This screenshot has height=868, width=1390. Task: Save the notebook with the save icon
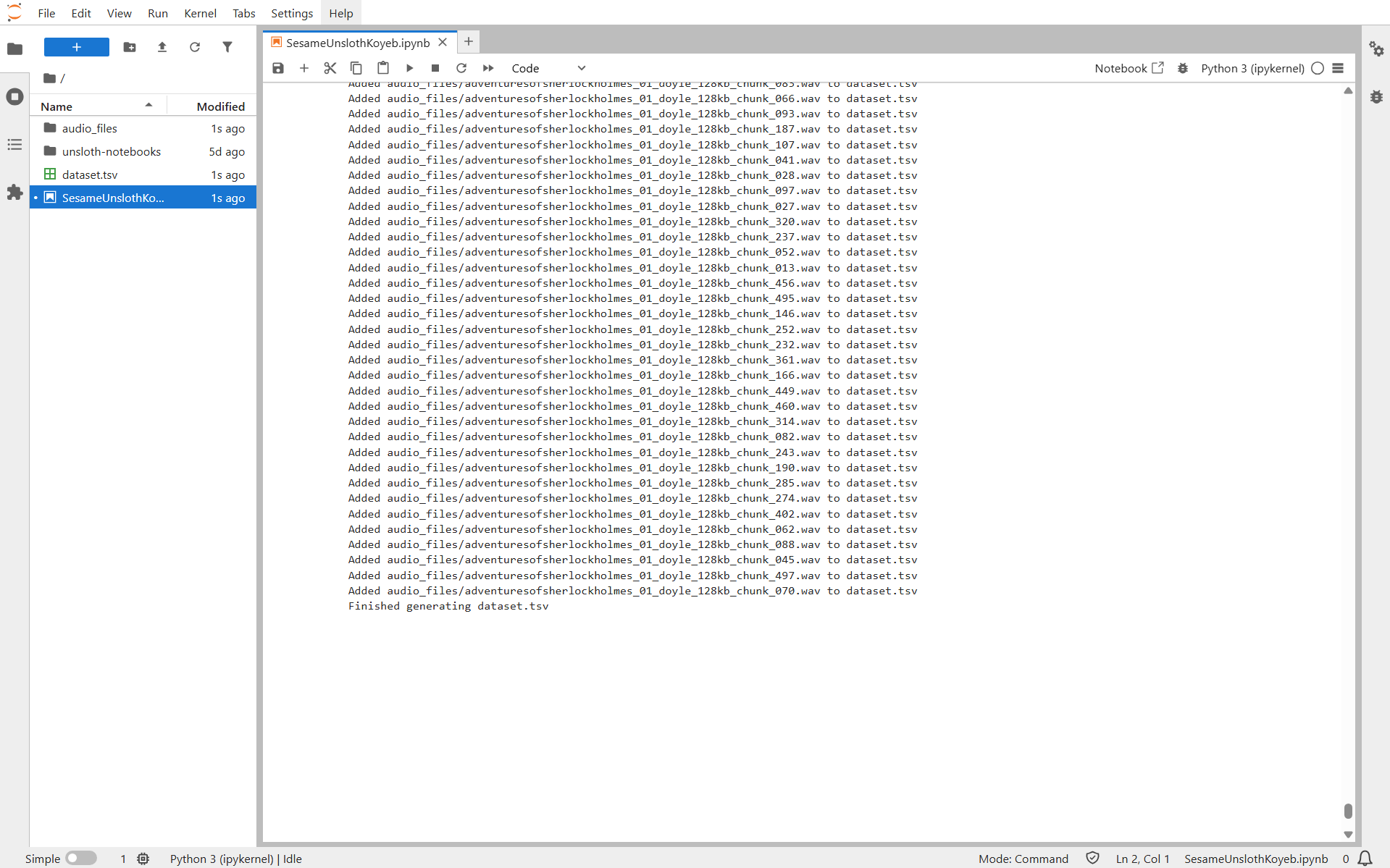click(277, 67)
